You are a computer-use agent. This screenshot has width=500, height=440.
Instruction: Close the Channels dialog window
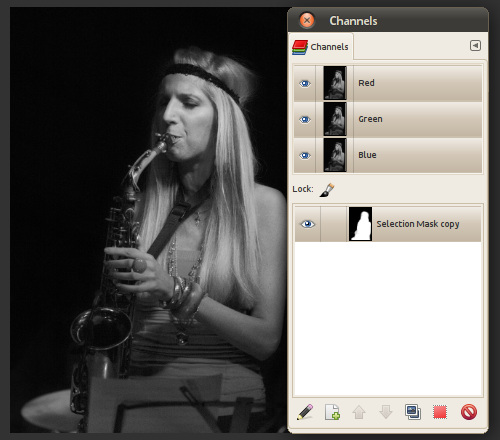(307, 20)
